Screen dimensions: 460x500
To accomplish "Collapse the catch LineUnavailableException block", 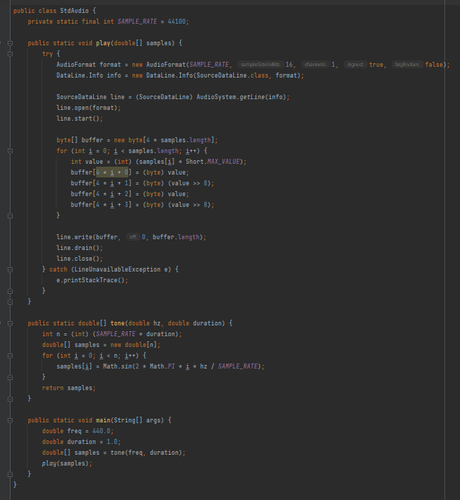I will pyautogui.click(x=10, y=269).
